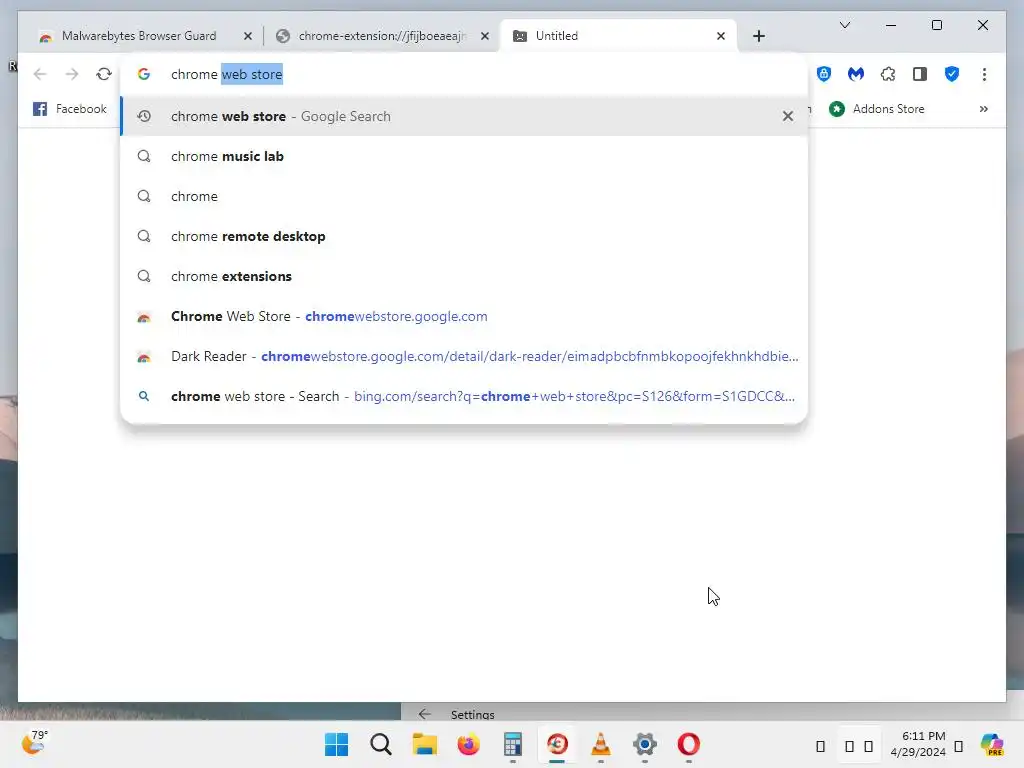Show more bookmarks via double chevron

pos(984,109)
